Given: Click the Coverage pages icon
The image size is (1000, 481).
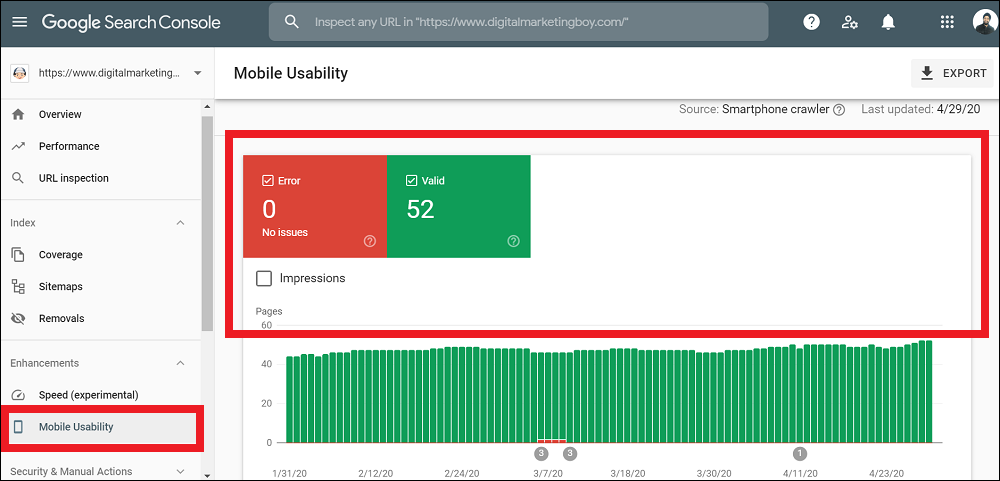Looking at the screenshot, I should tap(18, 255).
